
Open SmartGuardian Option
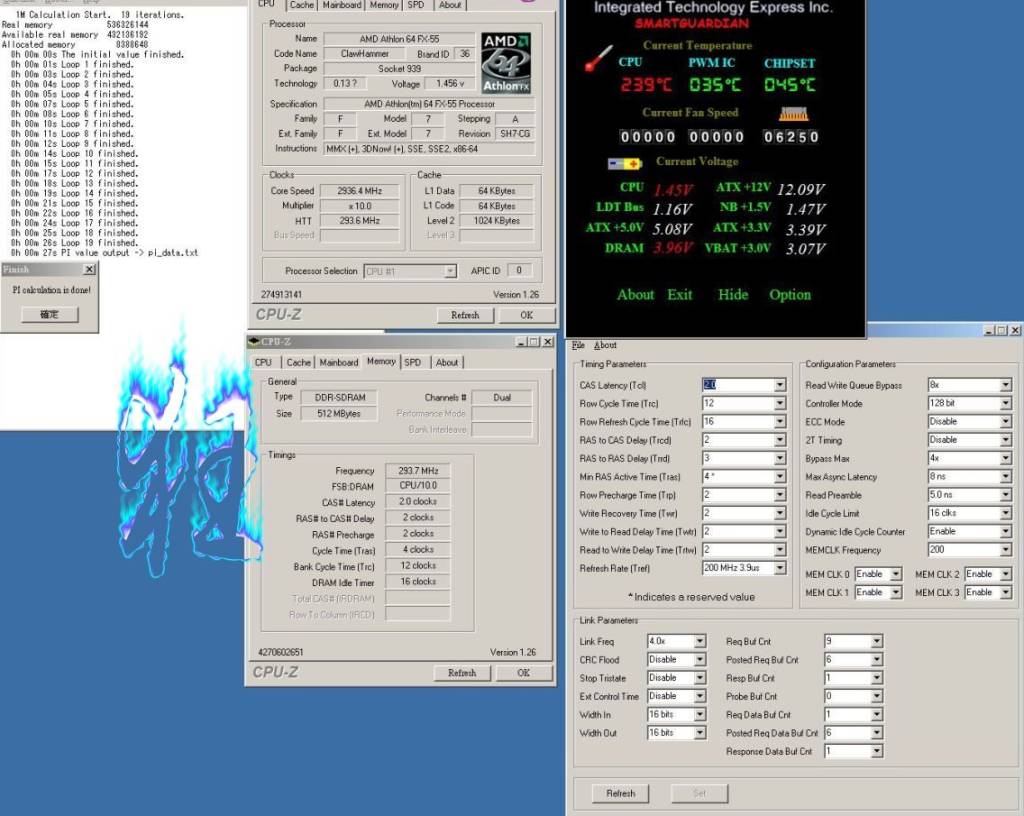pyautogui.click(x=790, y=294)
